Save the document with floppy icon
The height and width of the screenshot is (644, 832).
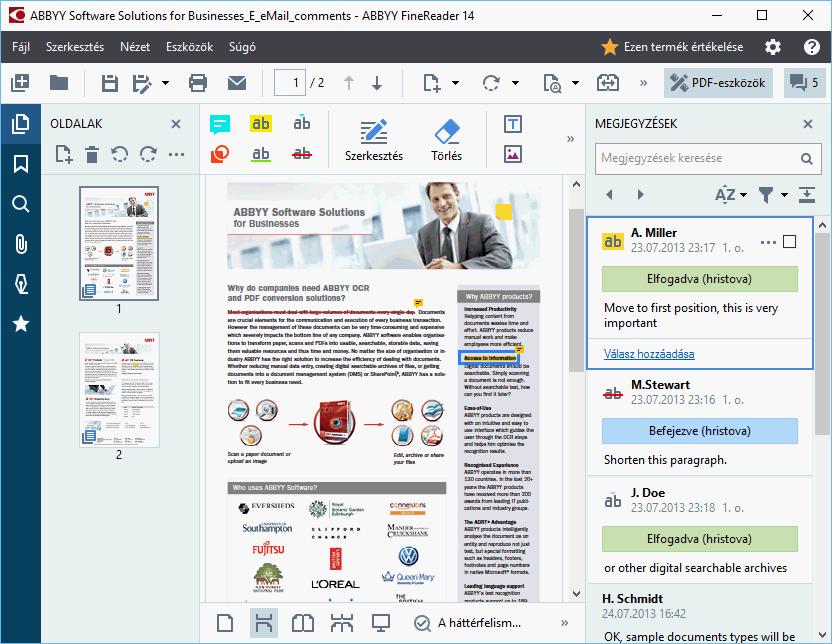pos(109,83)
